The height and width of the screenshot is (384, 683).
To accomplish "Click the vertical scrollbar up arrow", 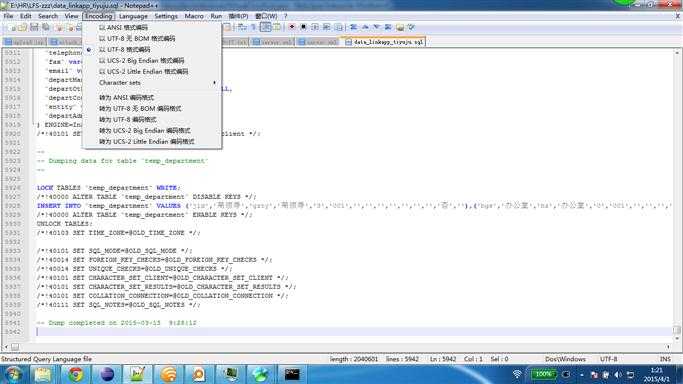I will click(676, 53).
